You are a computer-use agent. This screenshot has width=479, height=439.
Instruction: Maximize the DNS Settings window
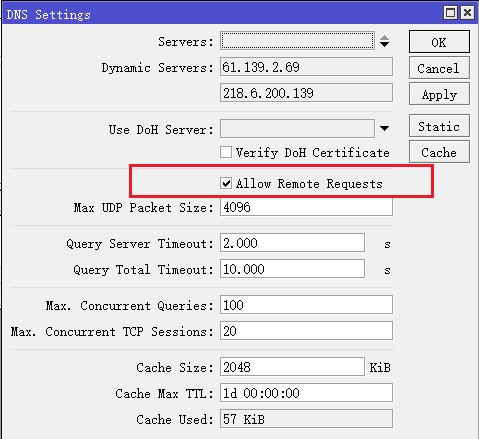450,13
